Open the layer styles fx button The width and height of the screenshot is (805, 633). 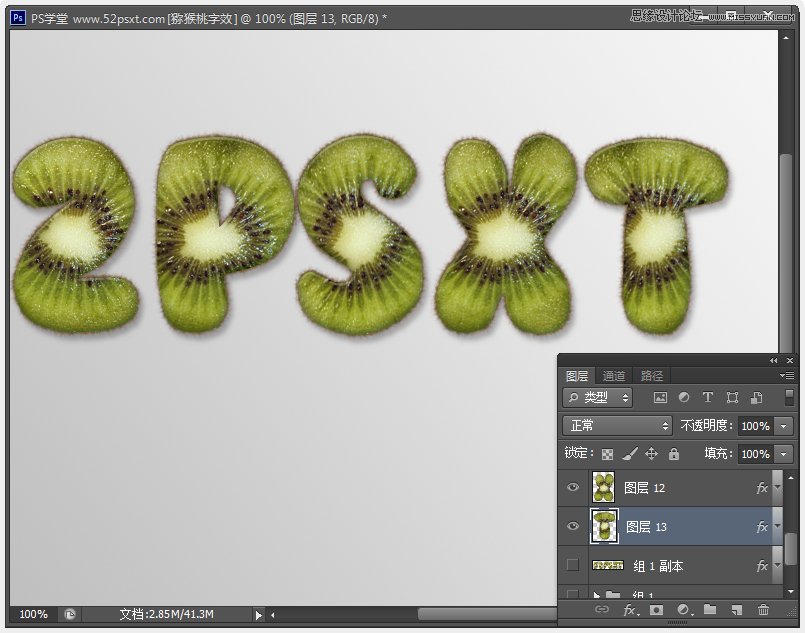pyautogui.click(x=630, y=609)
